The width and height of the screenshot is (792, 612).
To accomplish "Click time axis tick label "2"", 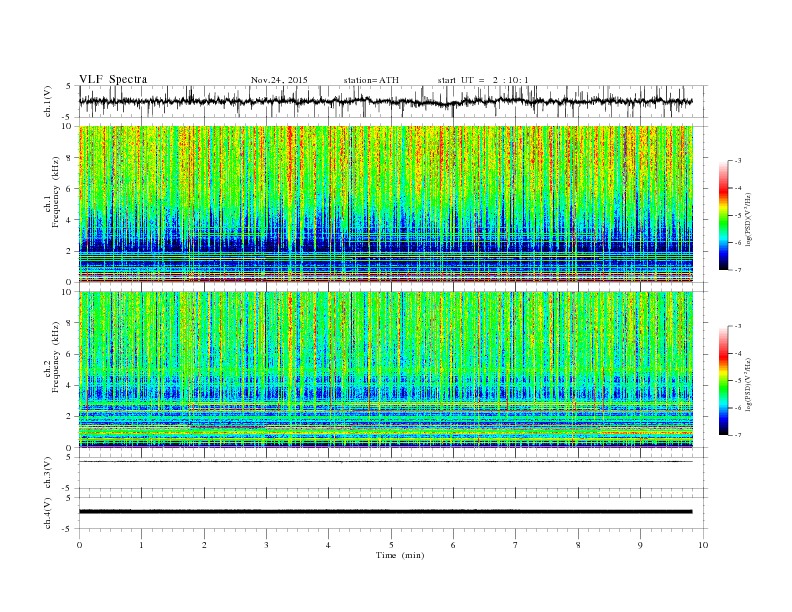I will [204, 545].
